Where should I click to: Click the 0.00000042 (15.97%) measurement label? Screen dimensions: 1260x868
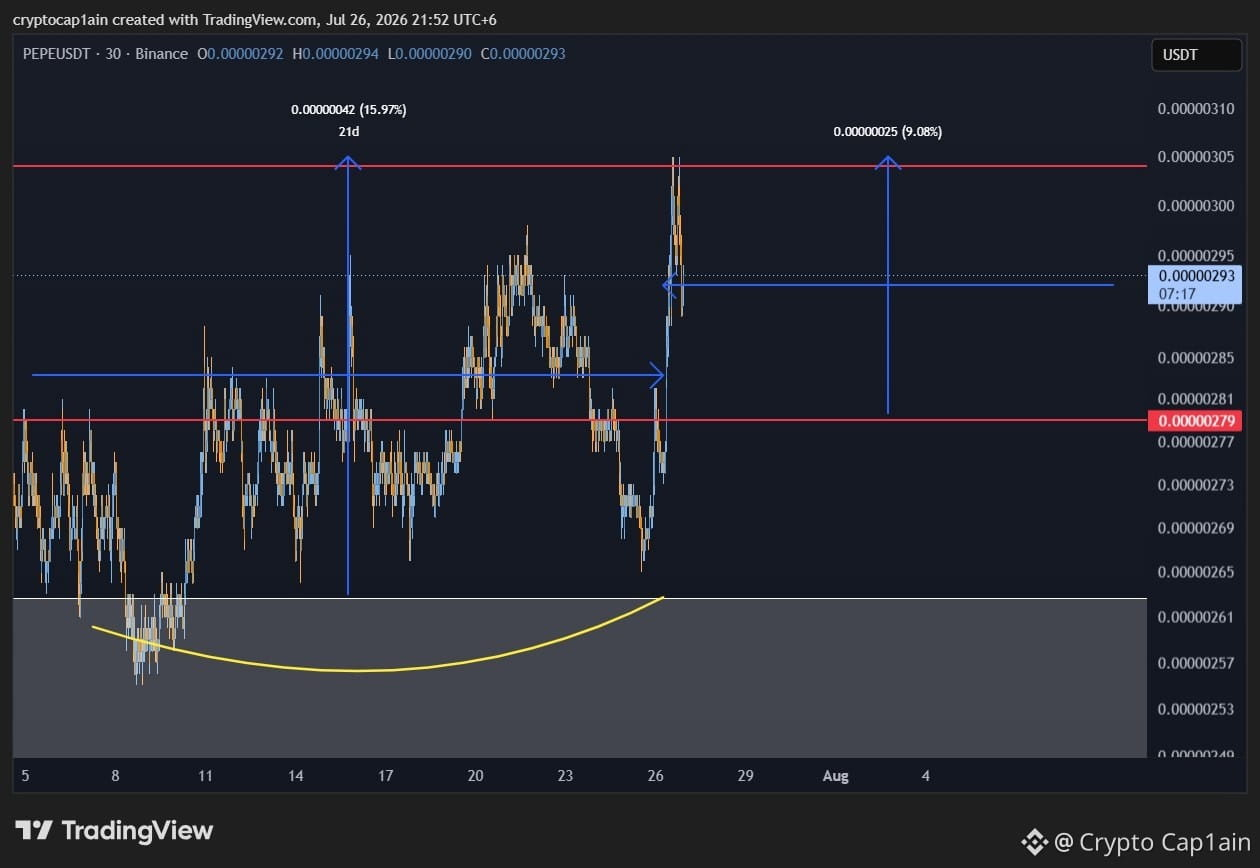click(348, 110)
